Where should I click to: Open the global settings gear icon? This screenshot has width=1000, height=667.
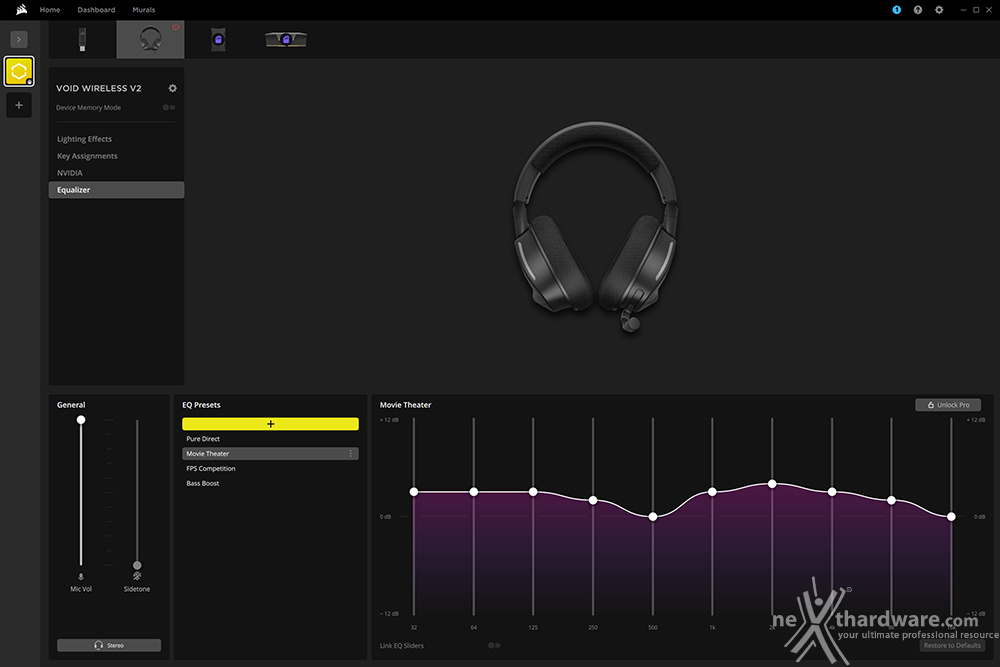pos(939,10)
